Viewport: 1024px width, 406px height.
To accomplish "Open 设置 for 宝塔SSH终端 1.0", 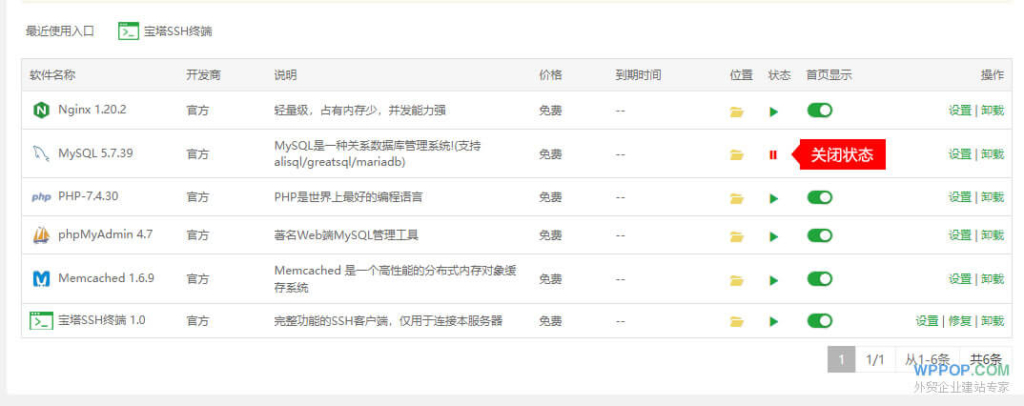I will tap(927, 320).
